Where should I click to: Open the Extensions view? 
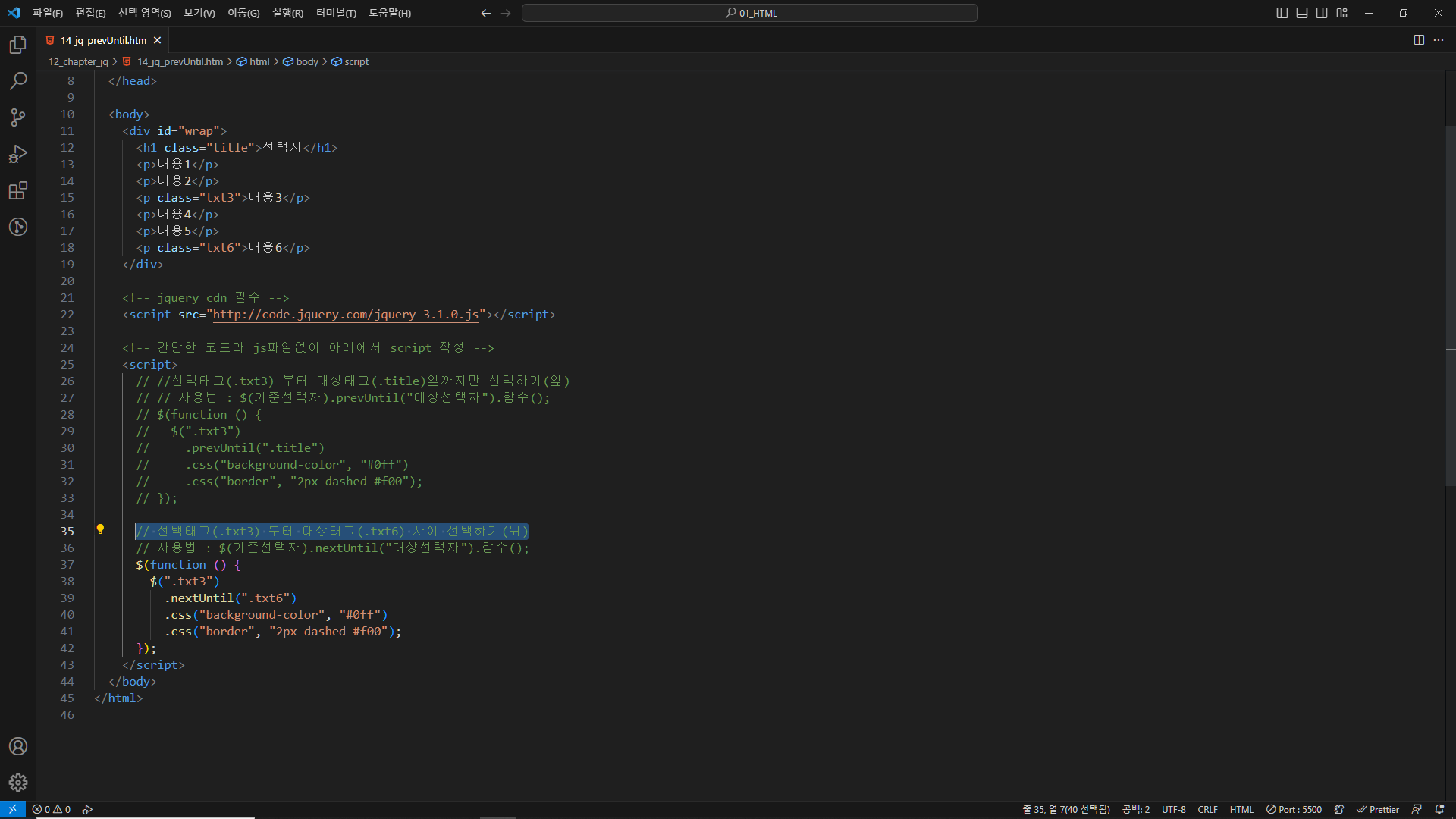click(x=18, y=190)
